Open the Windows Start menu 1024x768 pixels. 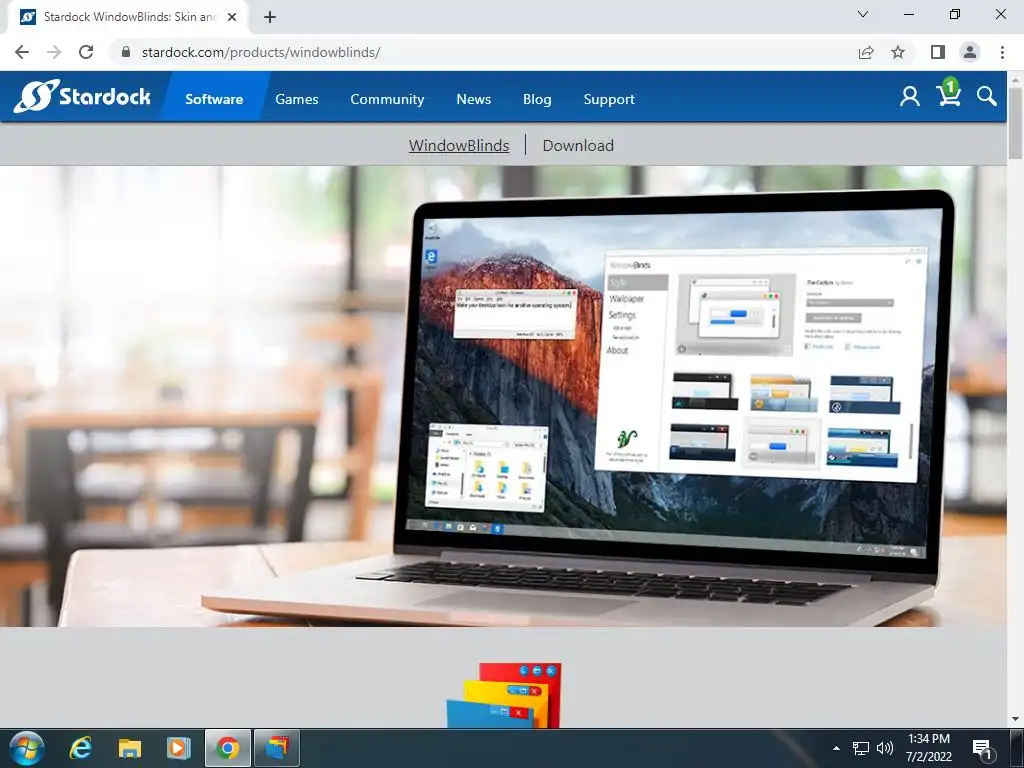point(27,748)
